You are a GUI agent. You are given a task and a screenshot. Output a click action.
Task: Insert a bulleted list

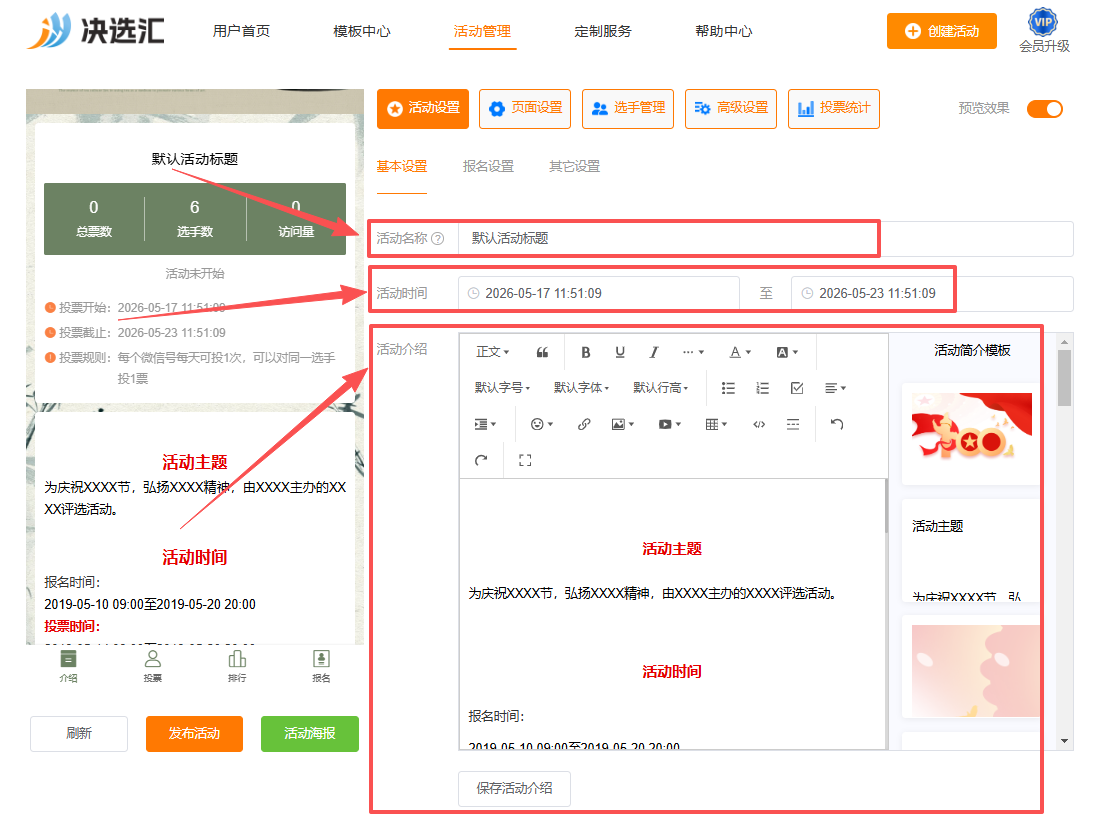(x=728, y=388)
